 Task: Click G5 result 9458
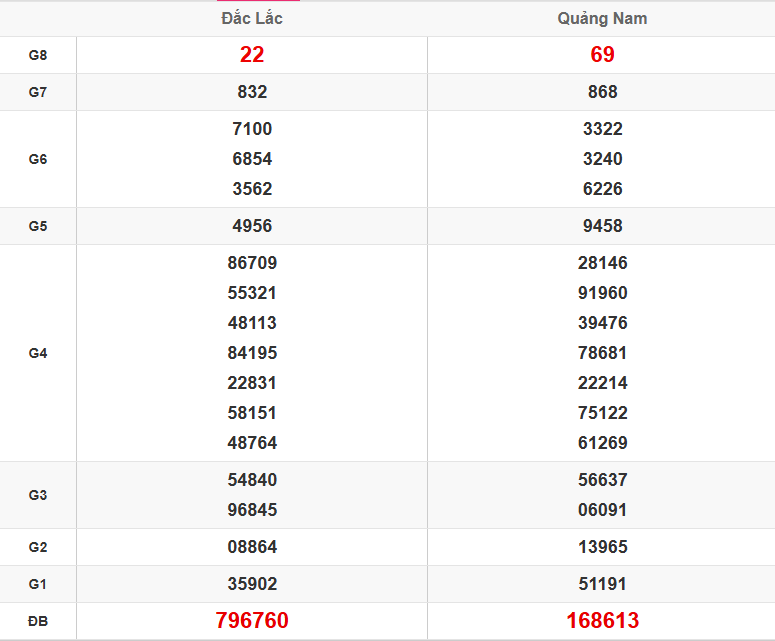pyautogui.click(x=602, y=226)
